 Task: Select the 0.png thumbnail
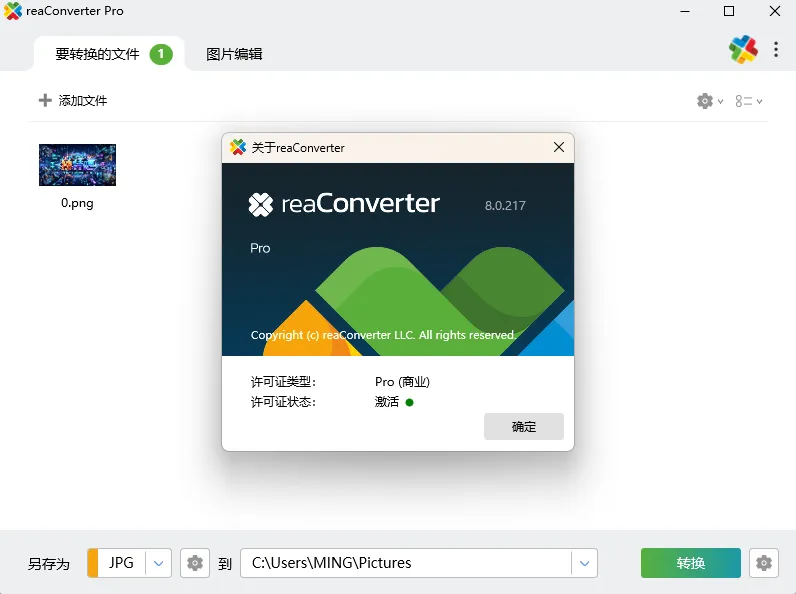77,165
